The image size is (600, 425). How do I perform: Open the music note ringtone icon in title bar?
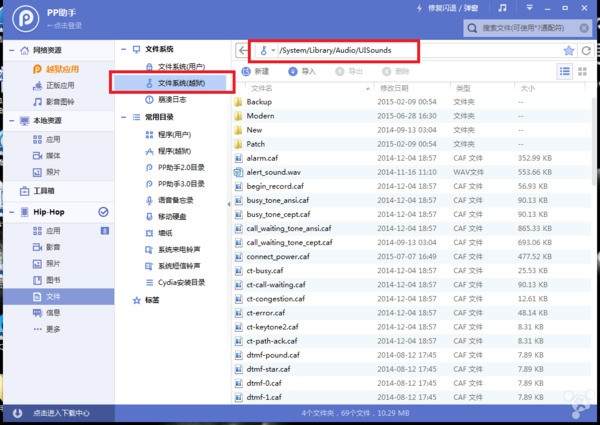coord(502,8)
